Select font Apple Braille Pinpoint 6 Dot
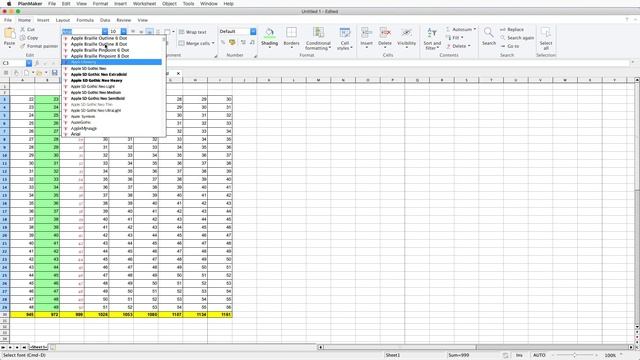This screenshot has width=640, height=360. (x=112, y=50)
